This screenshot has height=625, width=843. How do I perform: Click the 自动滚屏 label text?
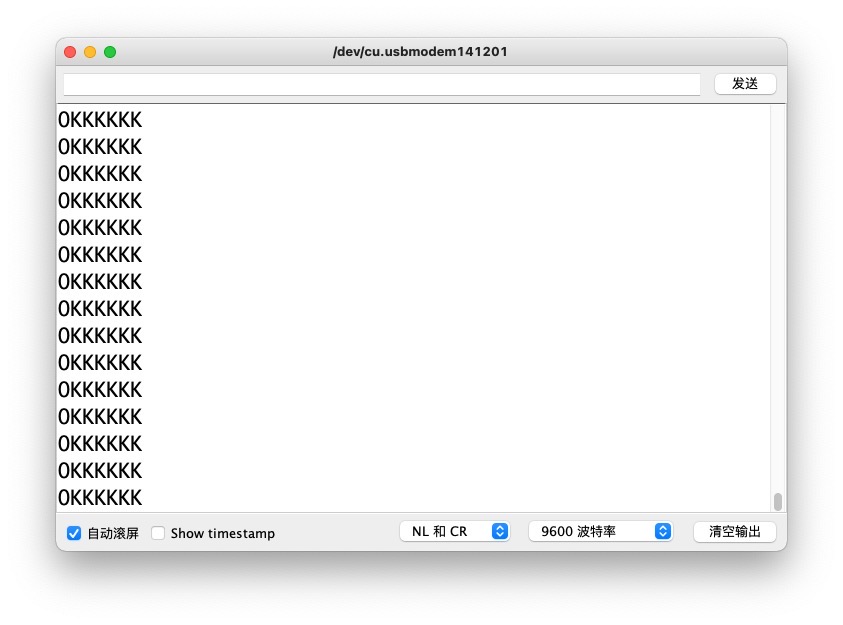[113, 534]
